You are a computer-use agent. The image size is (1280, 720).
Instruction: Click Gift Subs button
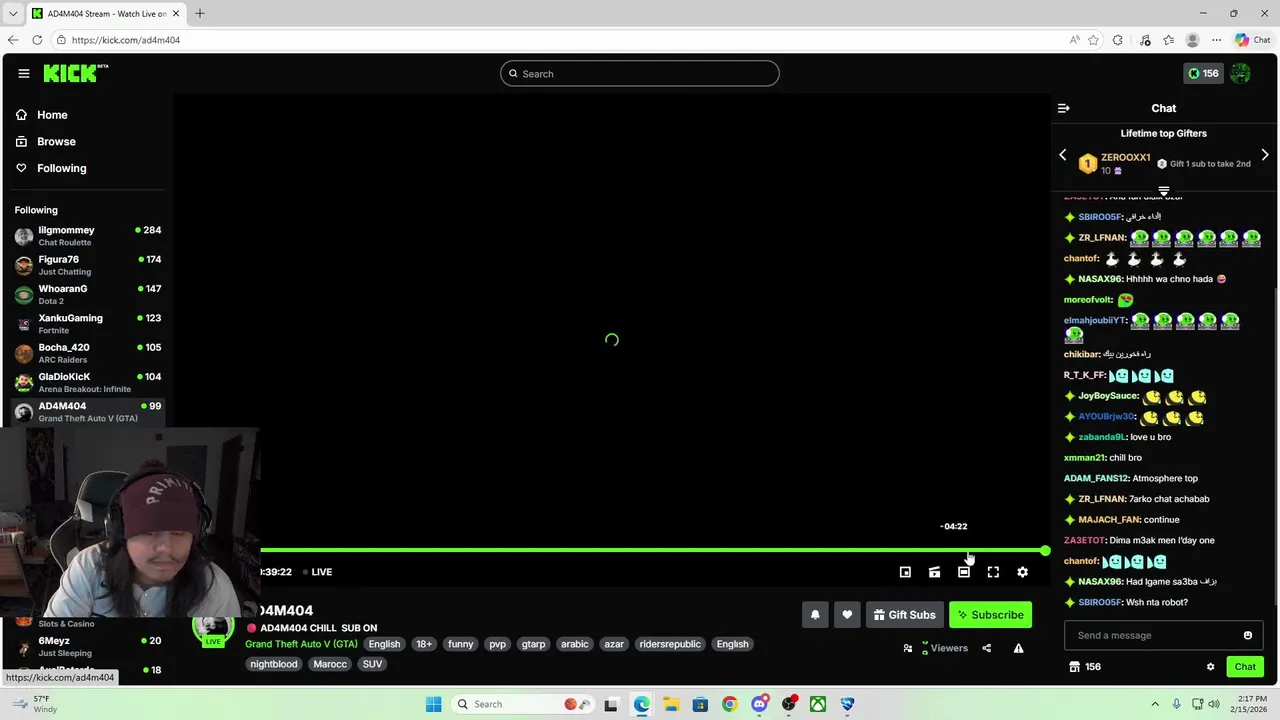coord(904,615)
